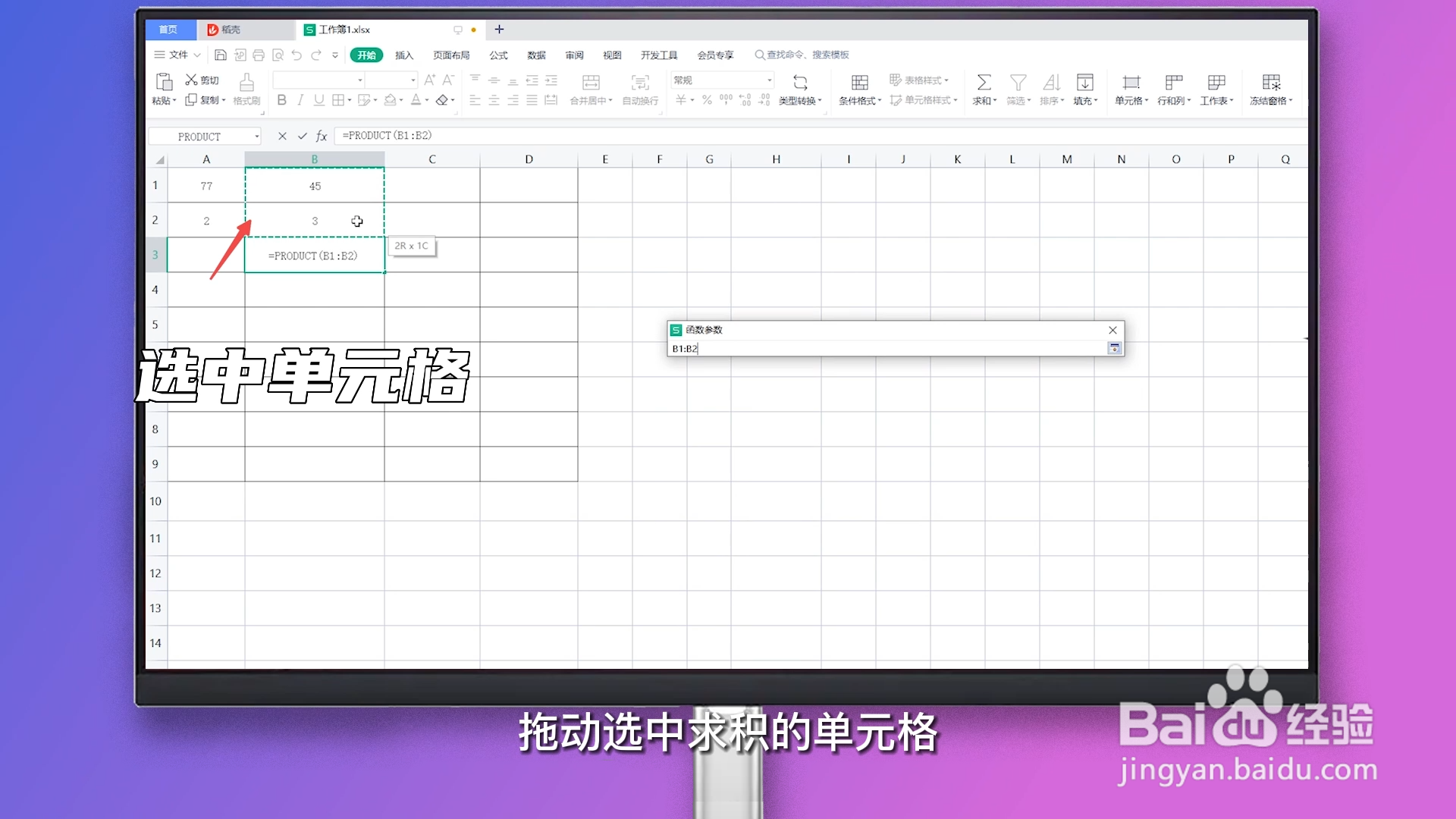Expand the Name Box PRODUCT dropdown

click(x=256, y=136)
